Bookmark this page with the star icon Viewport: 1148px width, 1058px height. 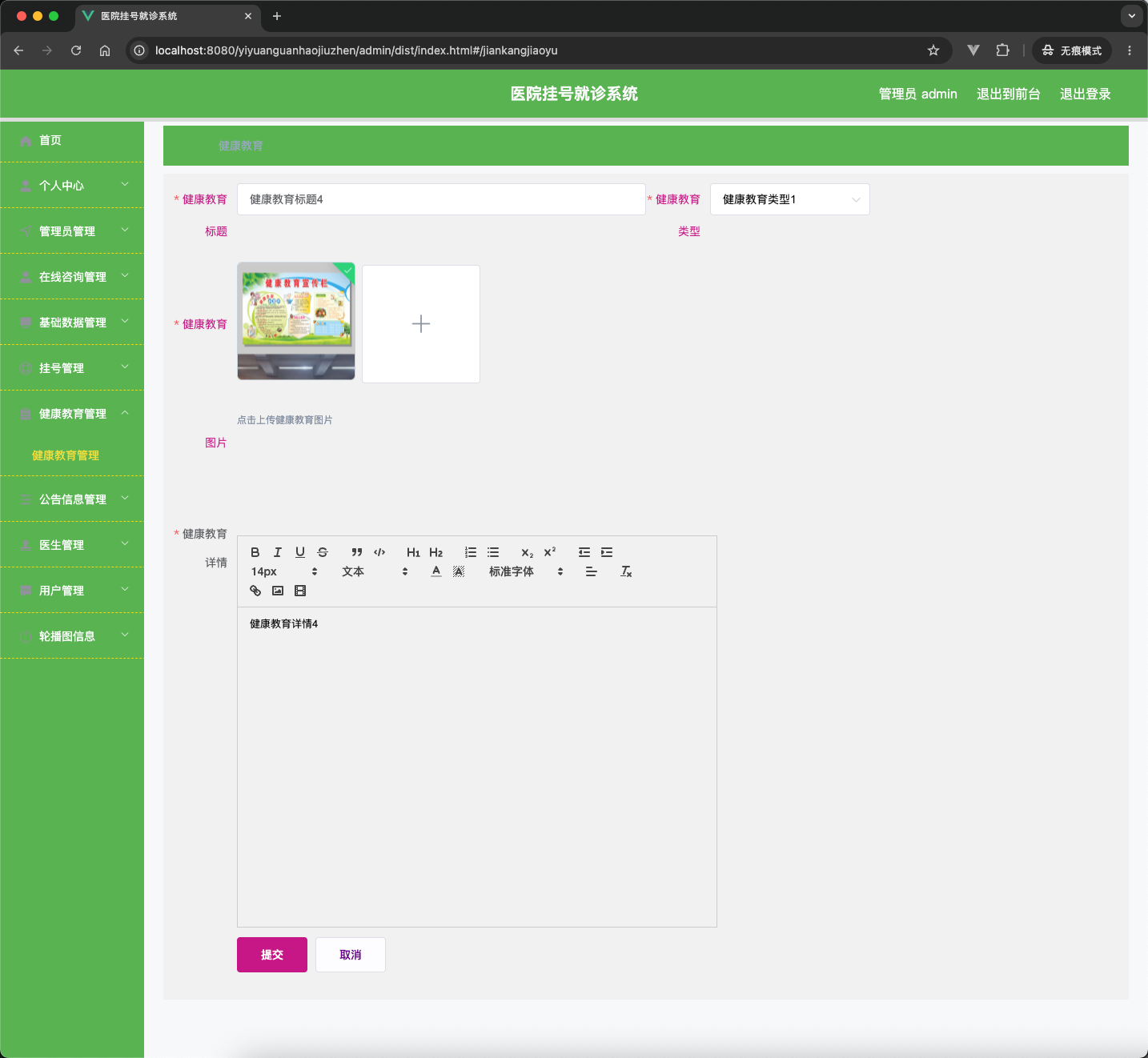coord(933,50)
